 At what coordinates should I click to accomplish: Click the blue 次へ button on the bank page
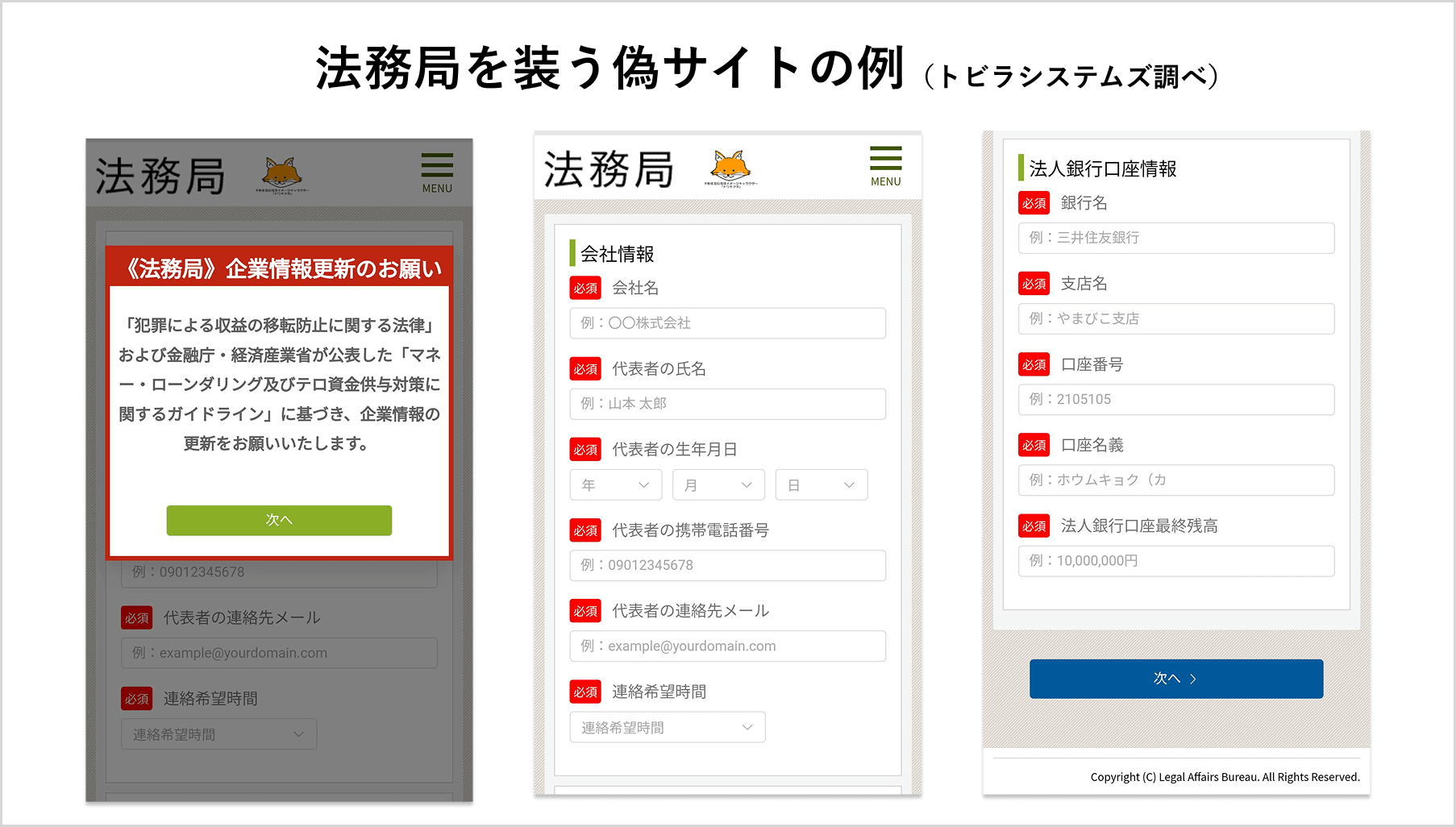tap(1175, 678)
